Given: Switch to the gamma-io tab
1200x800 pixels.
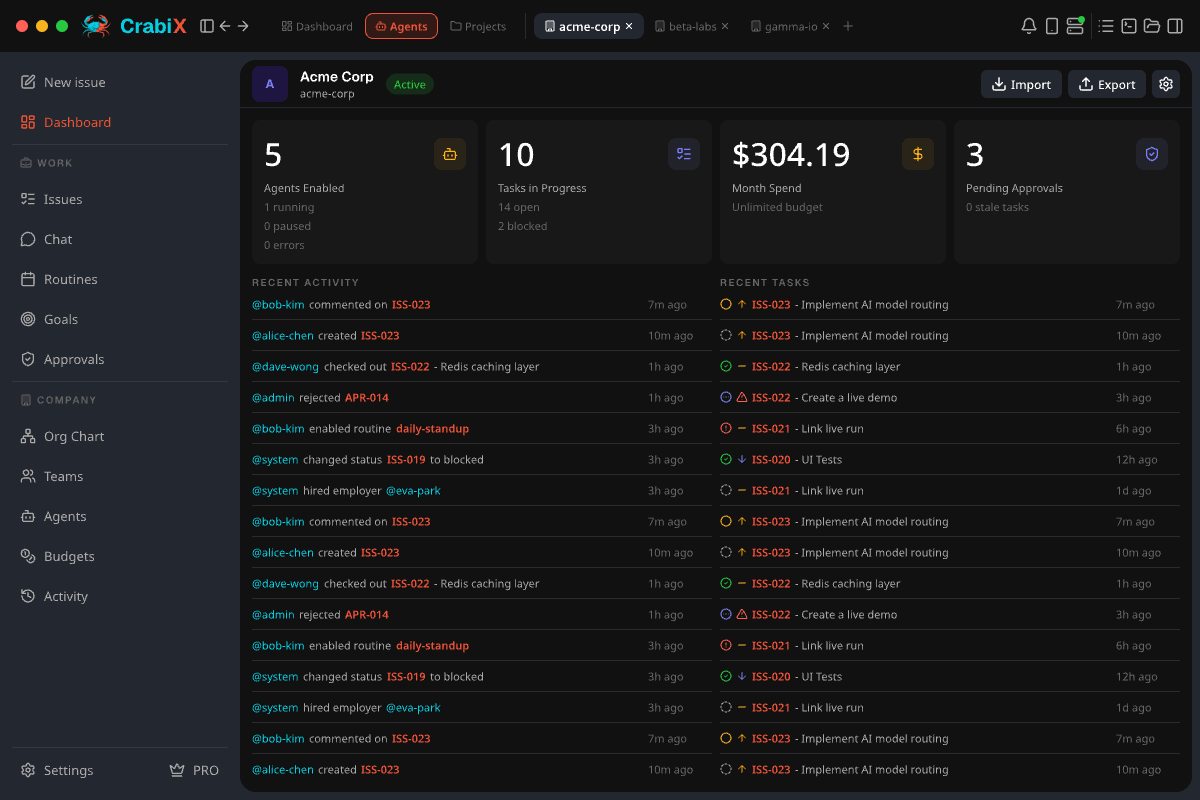Looking at the screenshot, I should click(790, 26).
